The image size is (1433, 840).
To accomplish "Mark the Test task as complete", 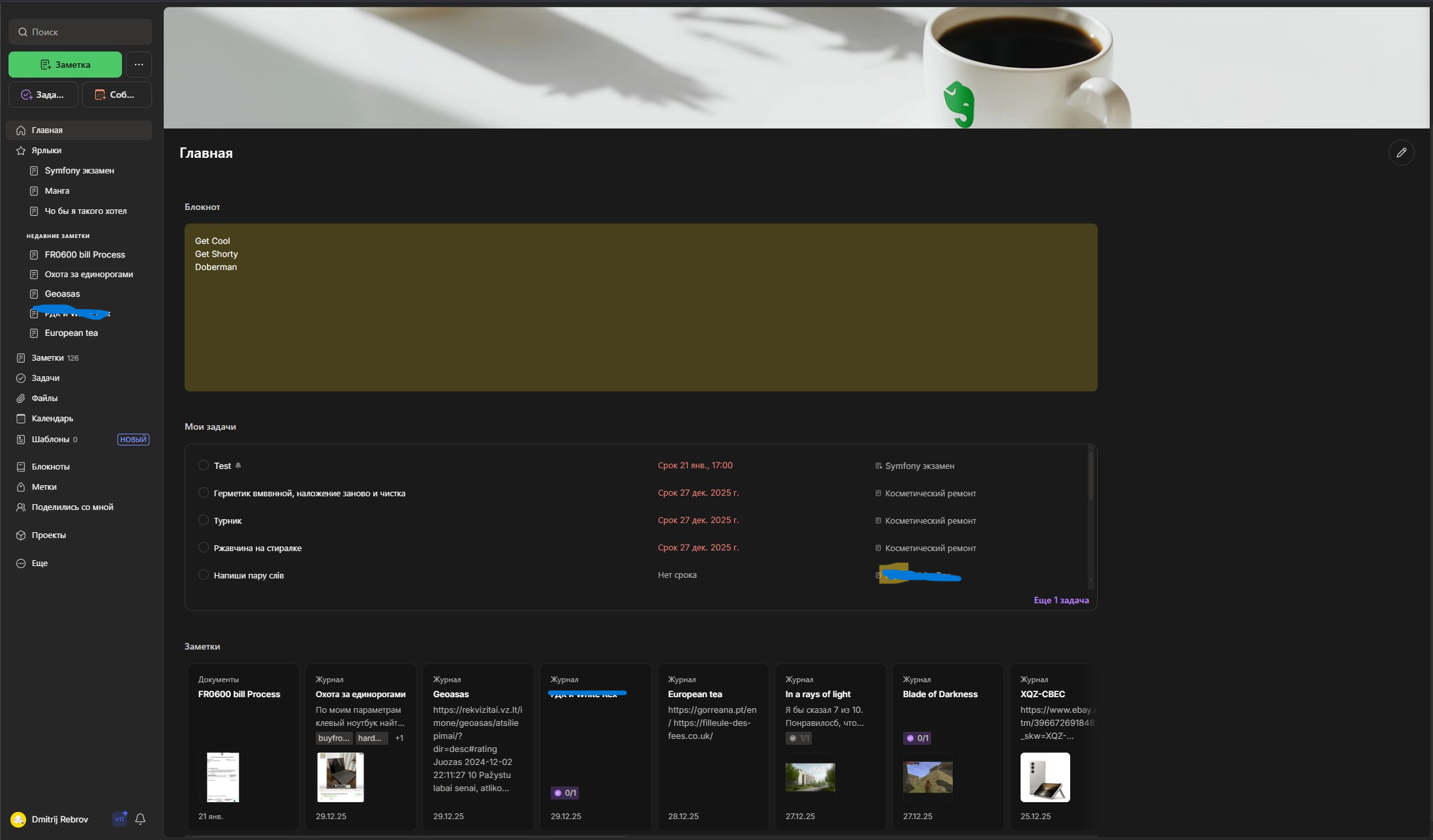I will coord(204,466).
